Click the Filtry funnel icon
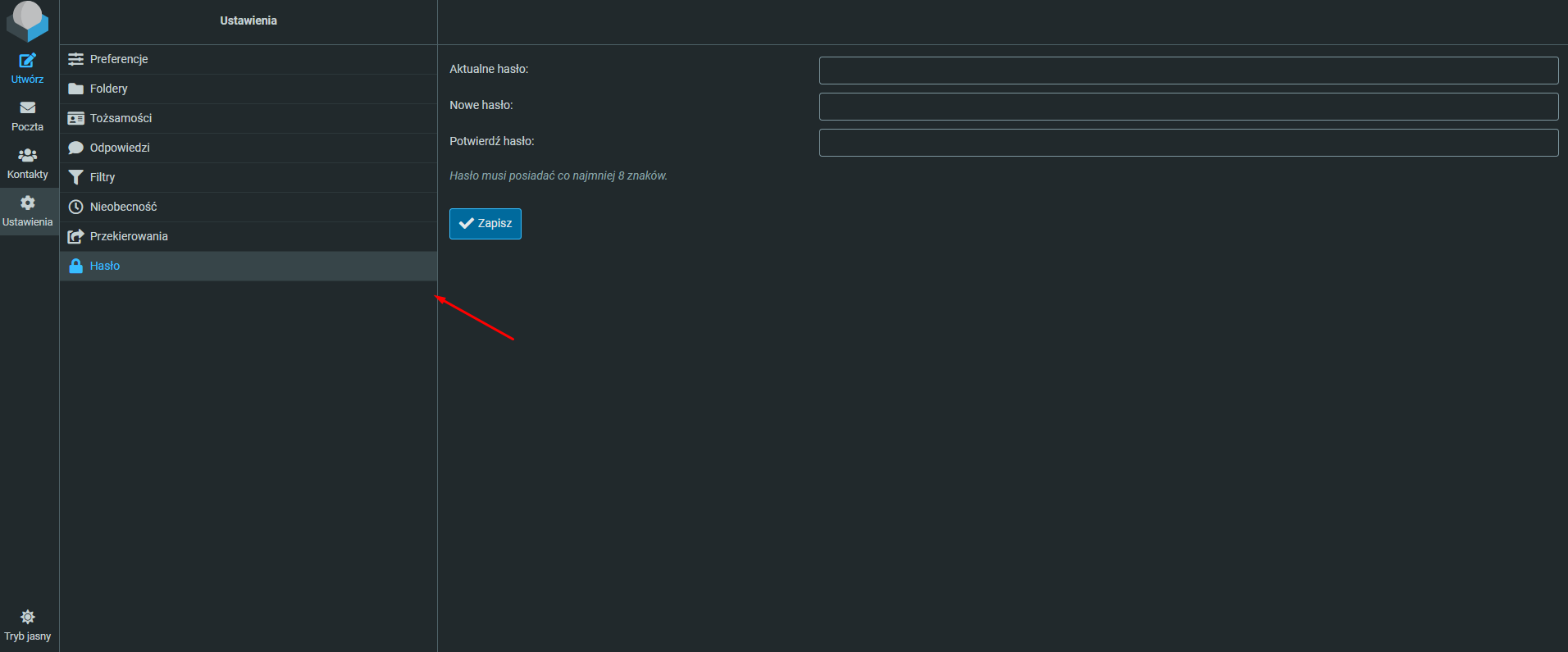This screenshot has height=652, width=1568. point(76,177)
